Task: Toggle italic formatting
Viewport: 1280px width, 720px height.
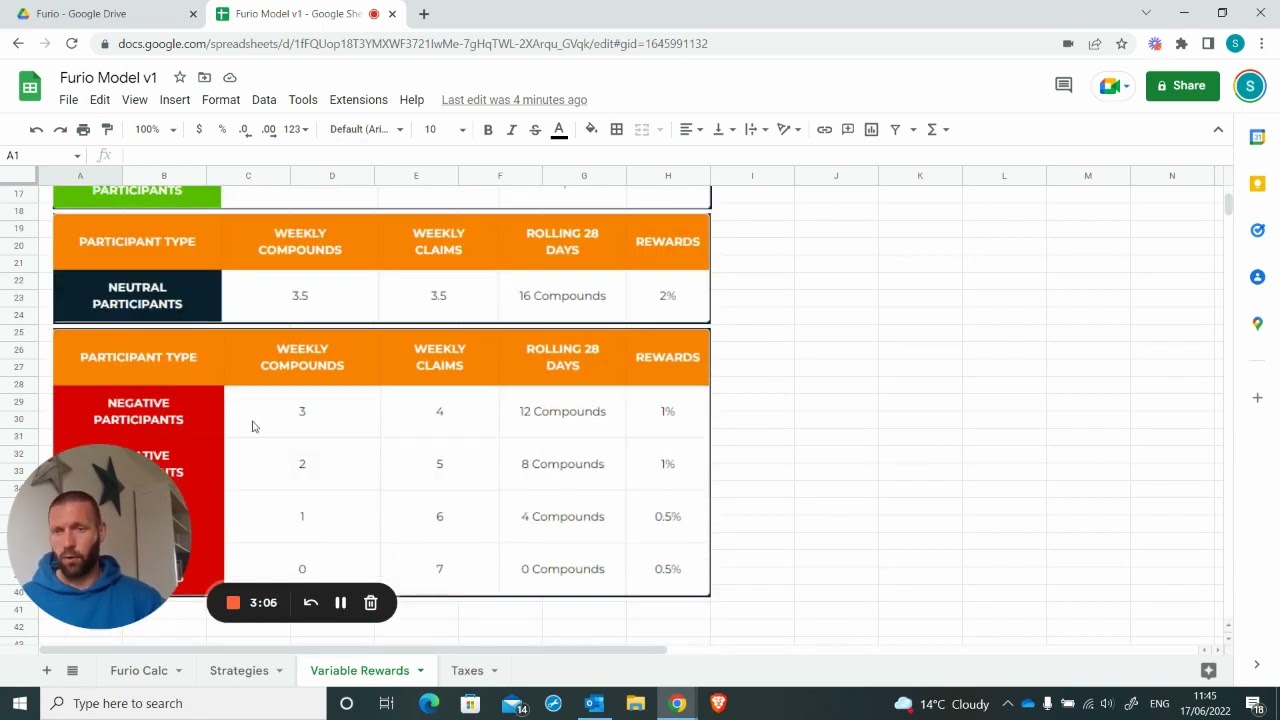Action: (x=512, y=129)
